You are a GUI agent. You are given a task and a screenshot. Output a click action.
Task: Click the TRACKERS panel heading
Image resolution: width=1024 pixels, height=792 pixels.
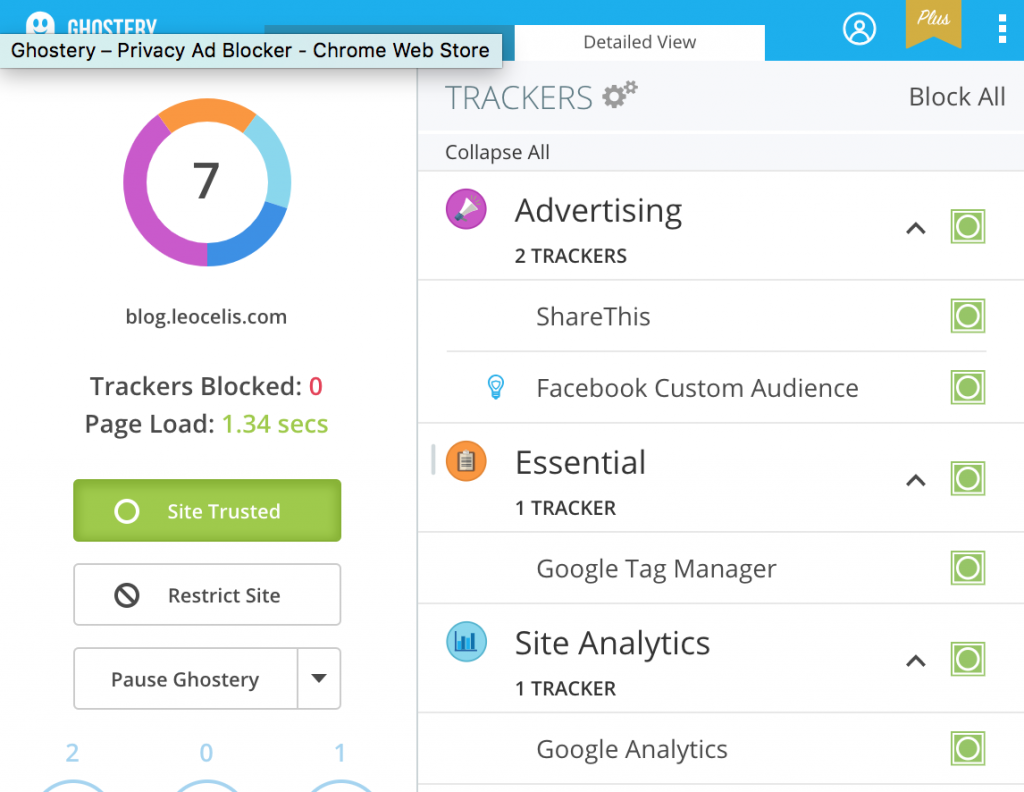point(519,97)
